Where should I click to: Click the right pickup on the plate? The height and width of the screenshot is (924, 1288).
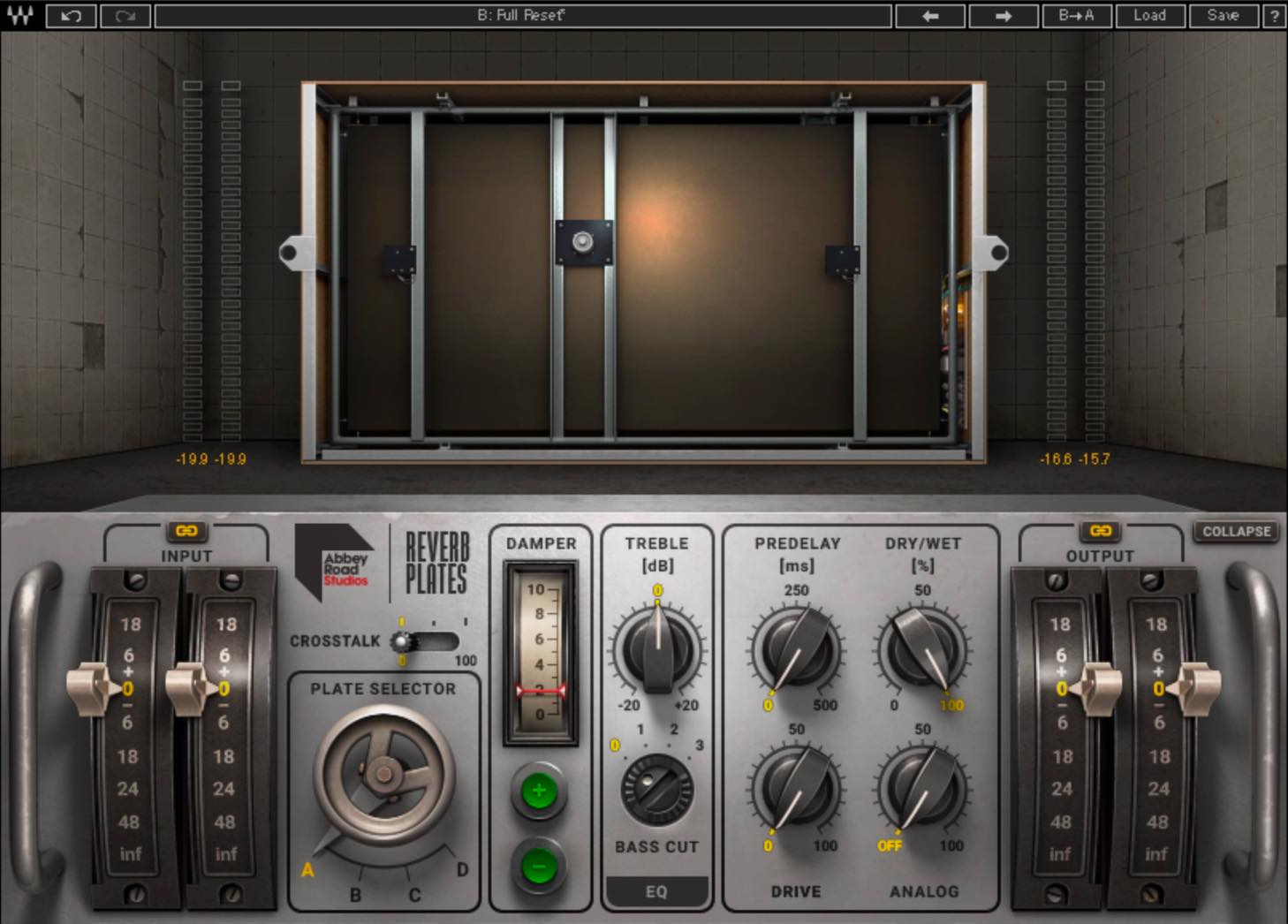point(842,261)
